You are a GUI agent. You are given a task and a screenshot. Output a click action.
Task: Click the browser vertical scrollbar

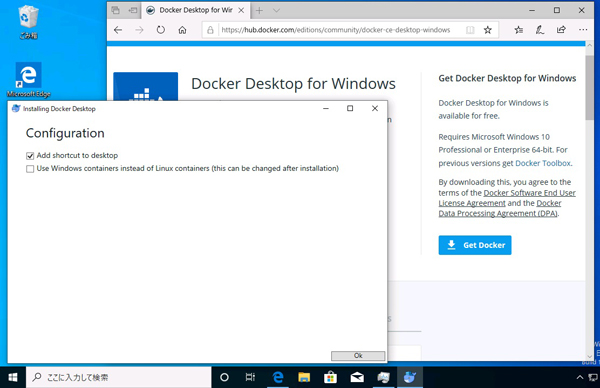coord(589,88)
